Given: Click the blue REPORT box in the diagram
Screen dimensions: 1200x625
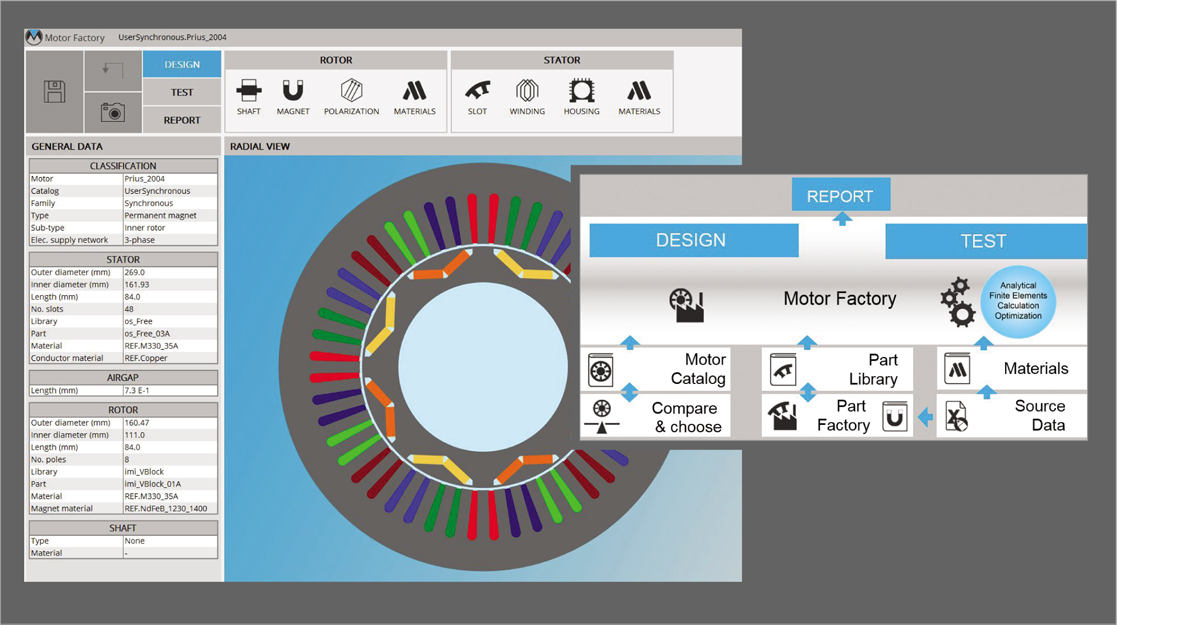Looking at the screenshot, I should click(840, 196).
